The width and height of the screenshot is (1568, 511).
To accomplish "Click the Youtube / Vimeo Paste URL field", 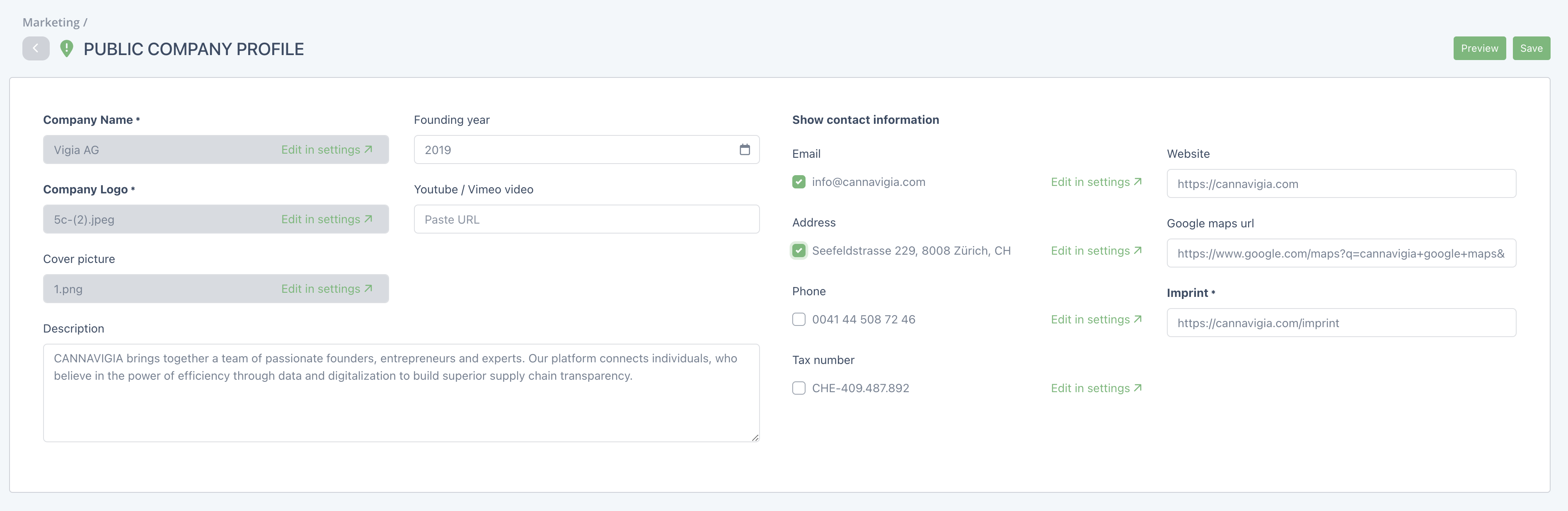I will point(586,219).
